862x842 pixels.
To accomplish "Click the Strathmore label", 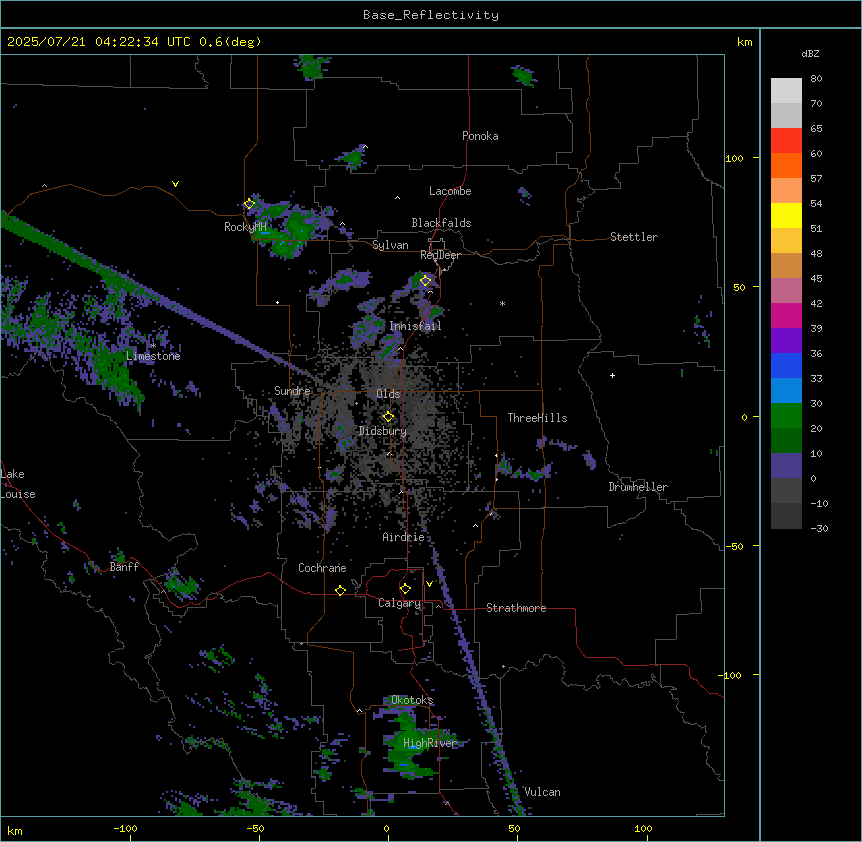I will 516,608.
